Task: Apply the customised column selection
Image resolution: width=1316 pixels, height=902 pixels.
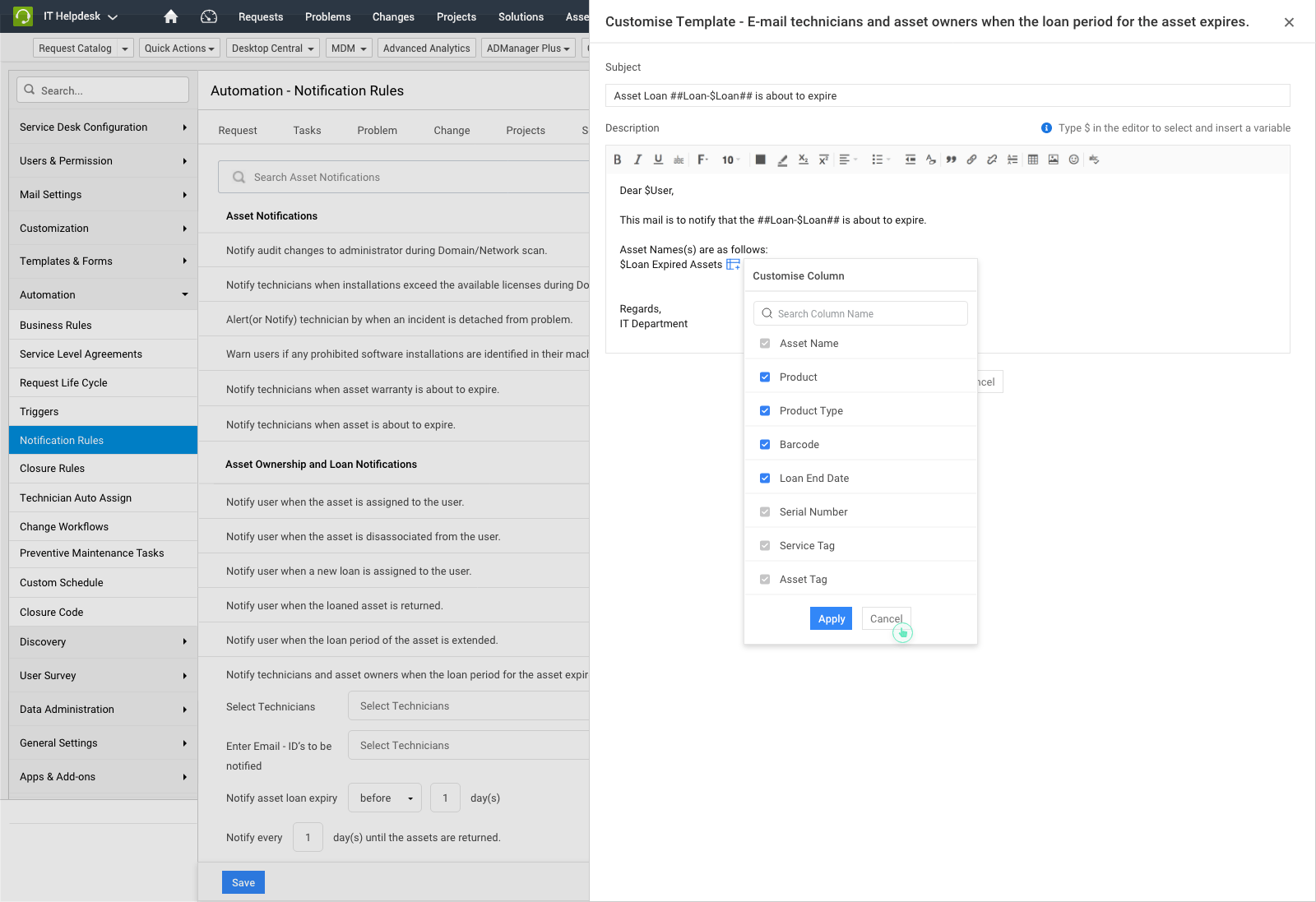Action: 831,618
